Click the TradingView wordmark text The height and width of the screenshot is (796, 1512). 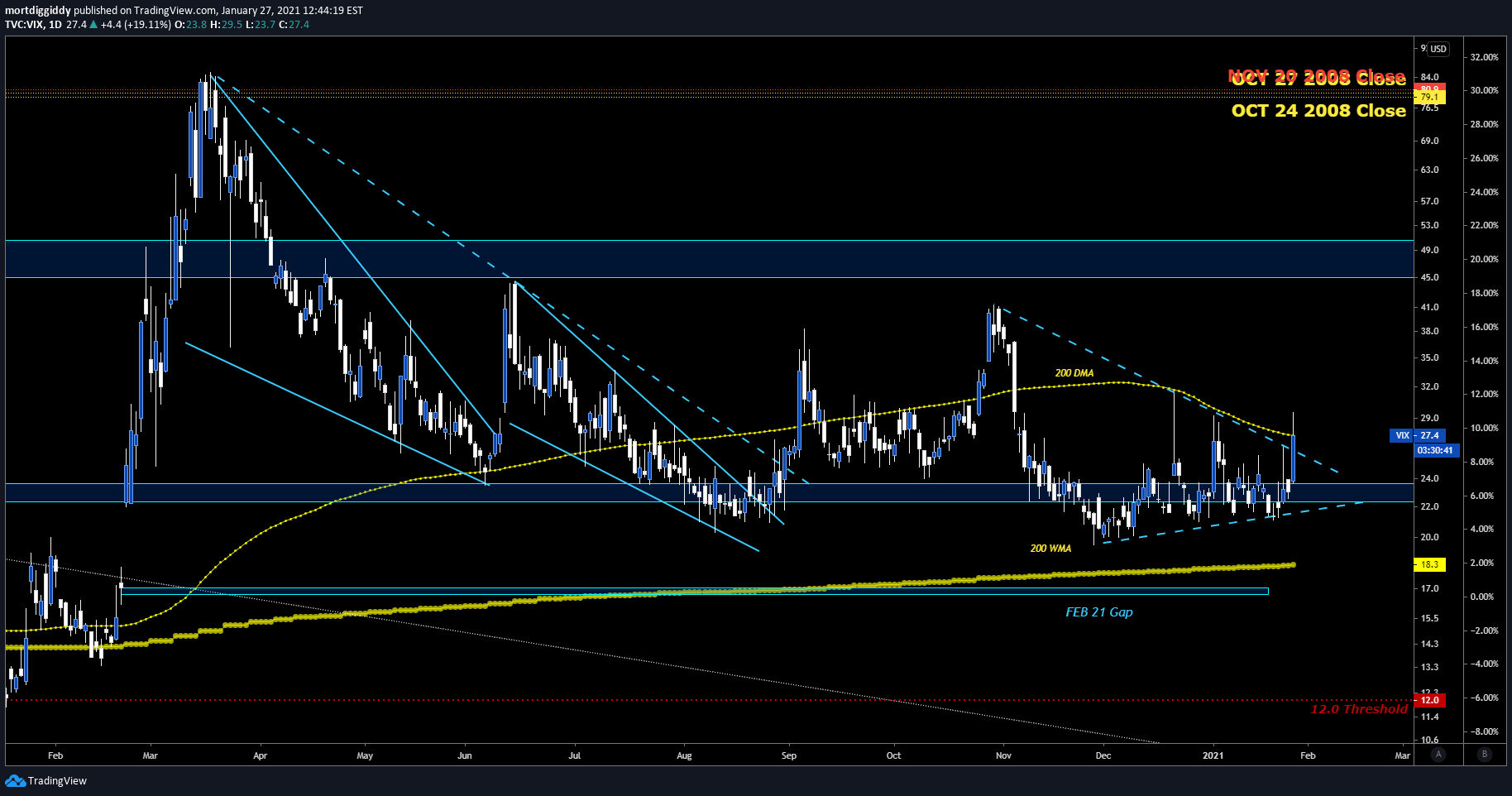pos(57,780)
